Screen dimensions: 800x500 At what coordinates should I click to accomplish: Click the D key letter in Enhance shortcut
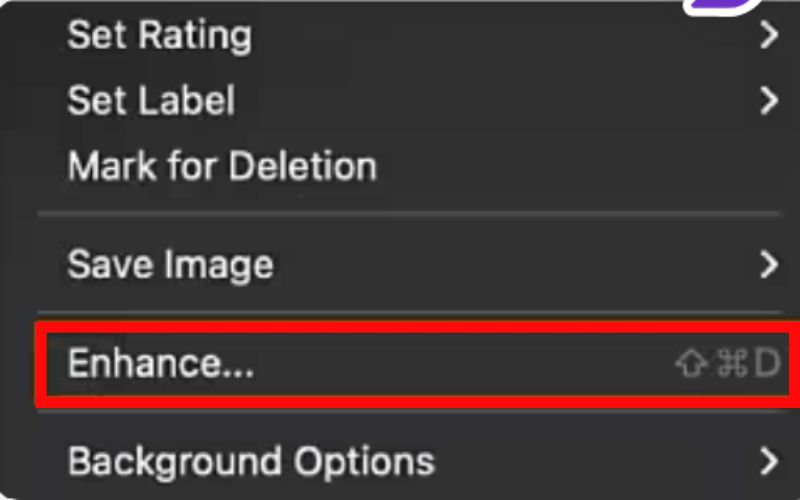coord(766,364)
